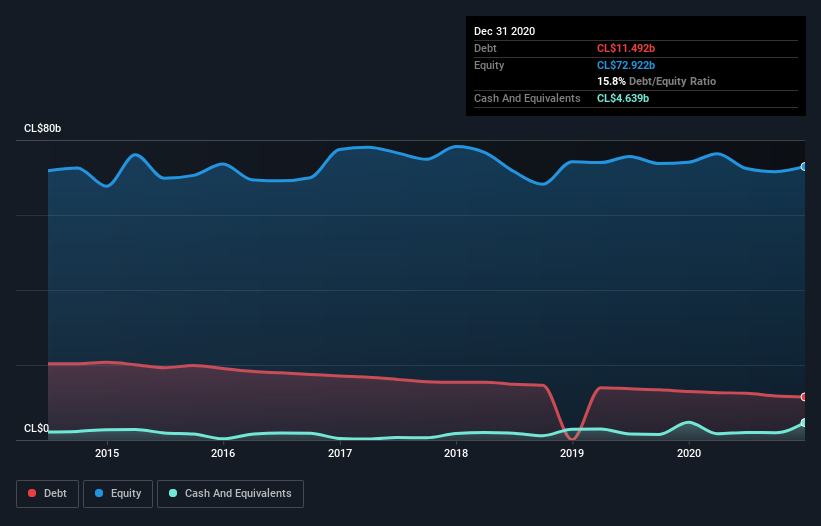Image resolution: width=821 pixels, height=526 pixels.
Task: Click the CL$72.922b equity value
Action: point(626,65)
